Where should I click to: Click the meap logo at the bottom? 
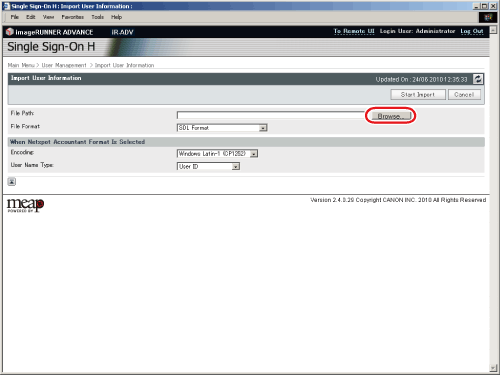click(x=25, y=205)
